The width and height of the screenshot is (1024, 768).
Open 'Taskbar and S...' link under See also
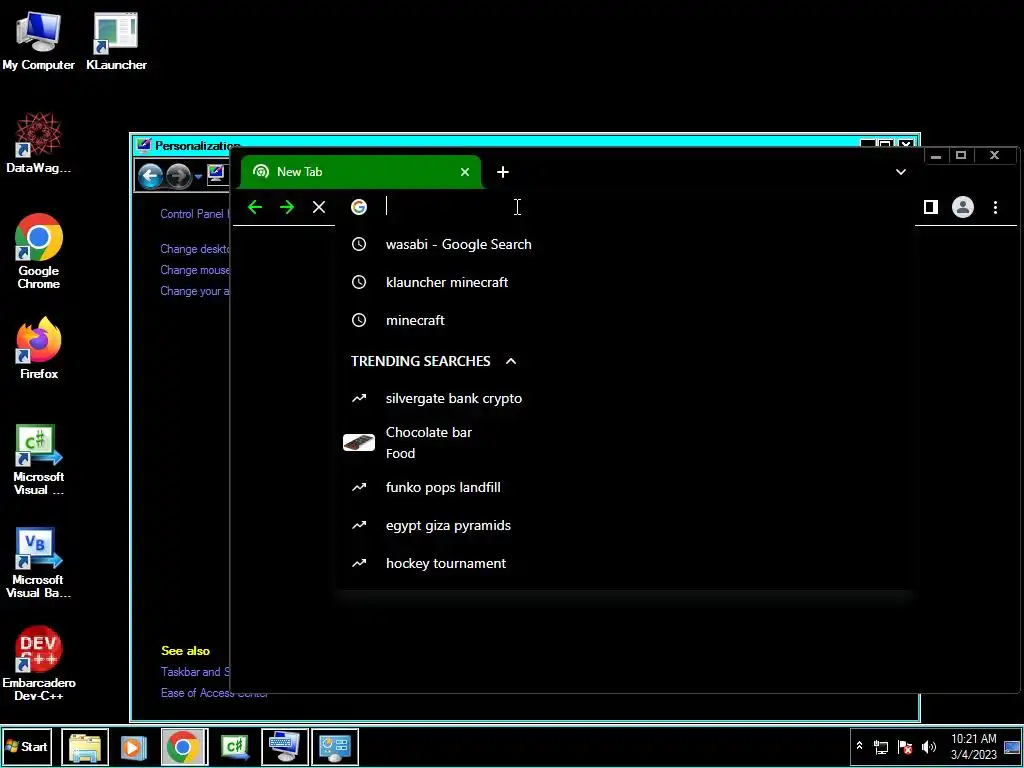(x=195, y=671)
